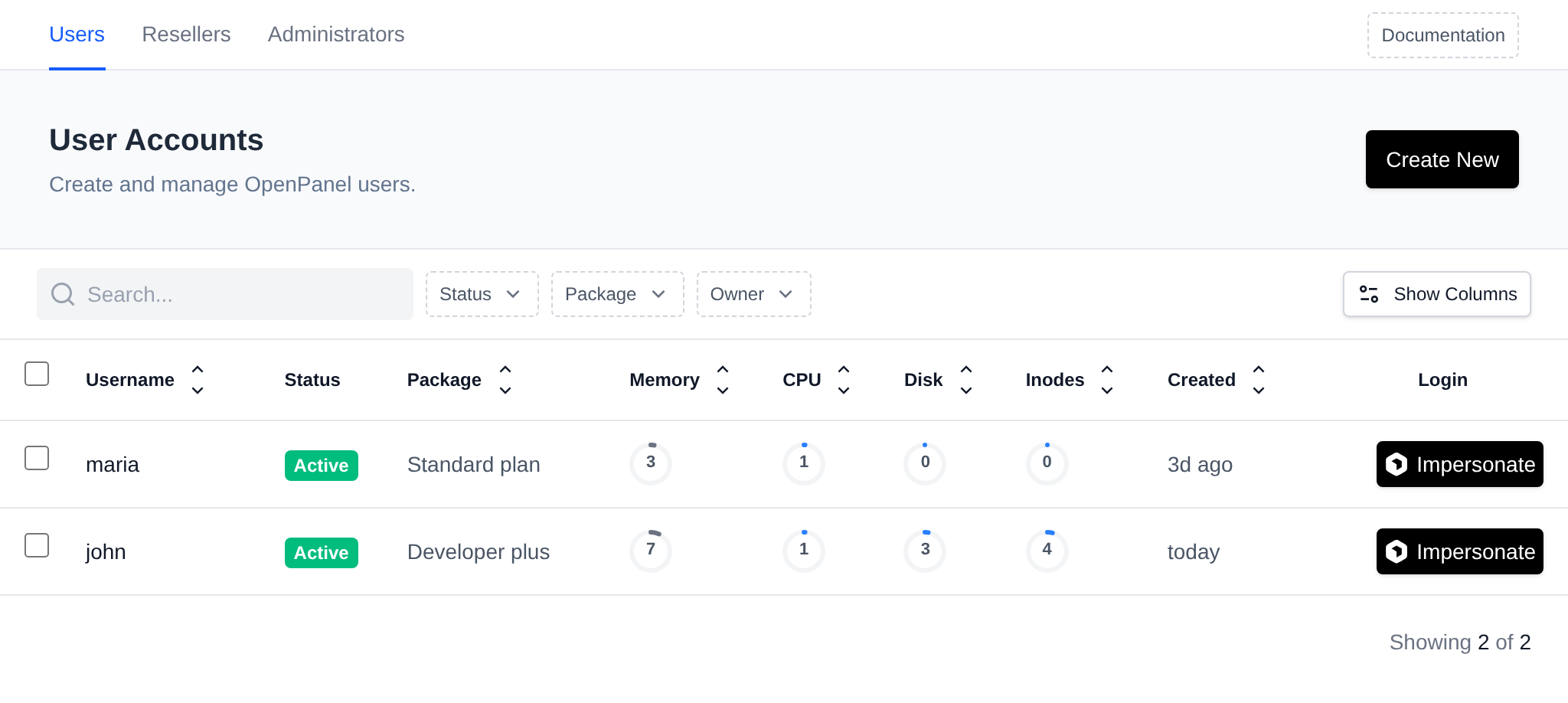Click the Standard plan package cell

click(474, 465)
